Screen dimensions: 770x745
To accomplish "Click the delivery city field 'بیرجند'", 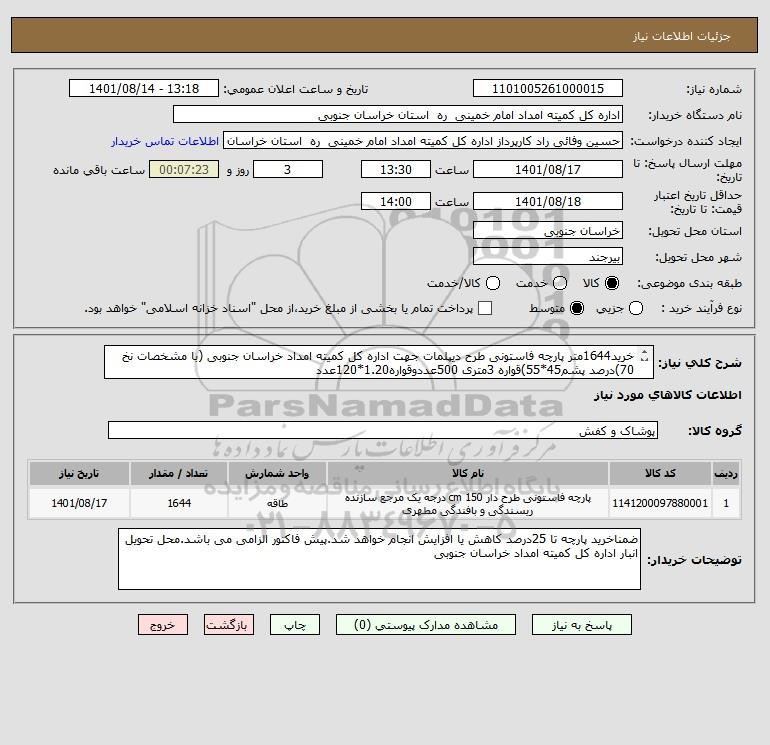I will point(548,256).
